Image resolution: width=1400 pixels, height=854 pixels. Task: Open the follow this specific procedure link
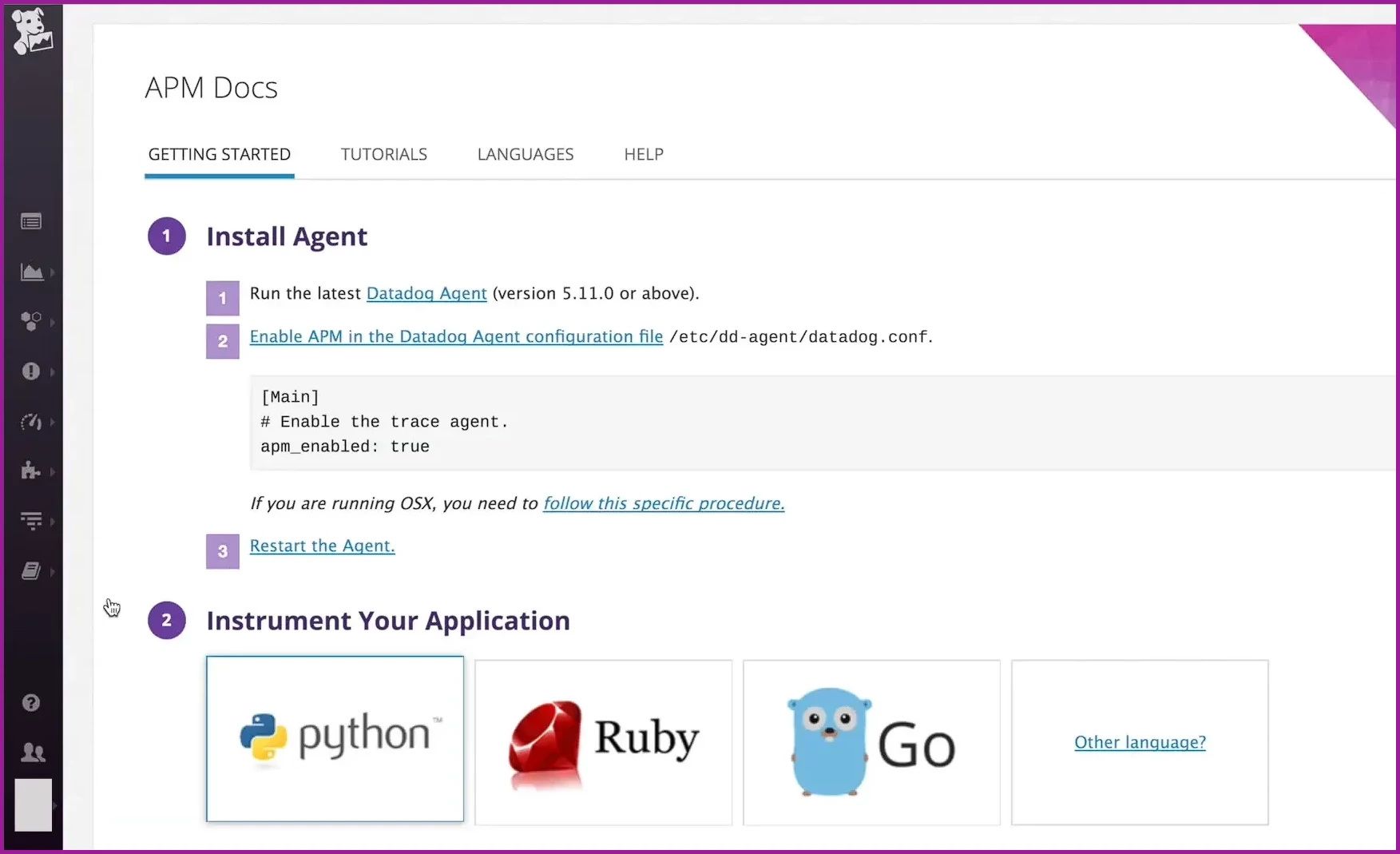(664, 503)
